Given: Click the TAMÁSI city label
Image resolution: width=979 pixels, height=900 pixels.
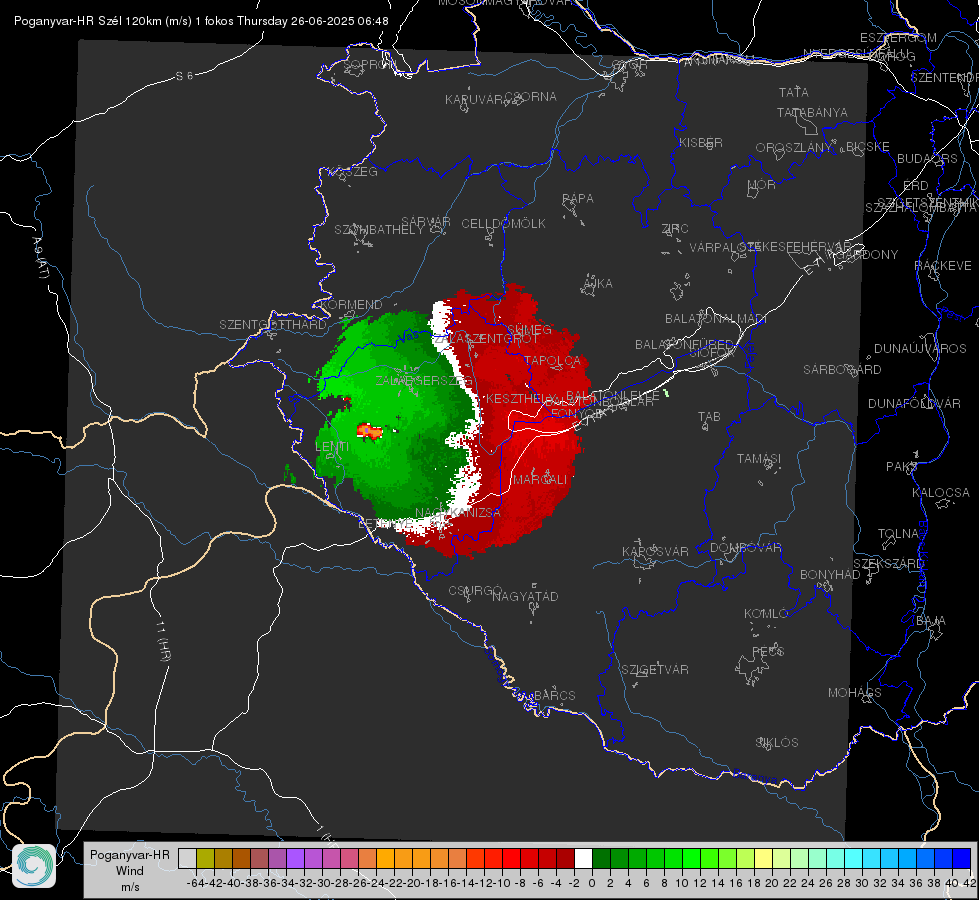Looking at the screenshot, I should point(759,459).
